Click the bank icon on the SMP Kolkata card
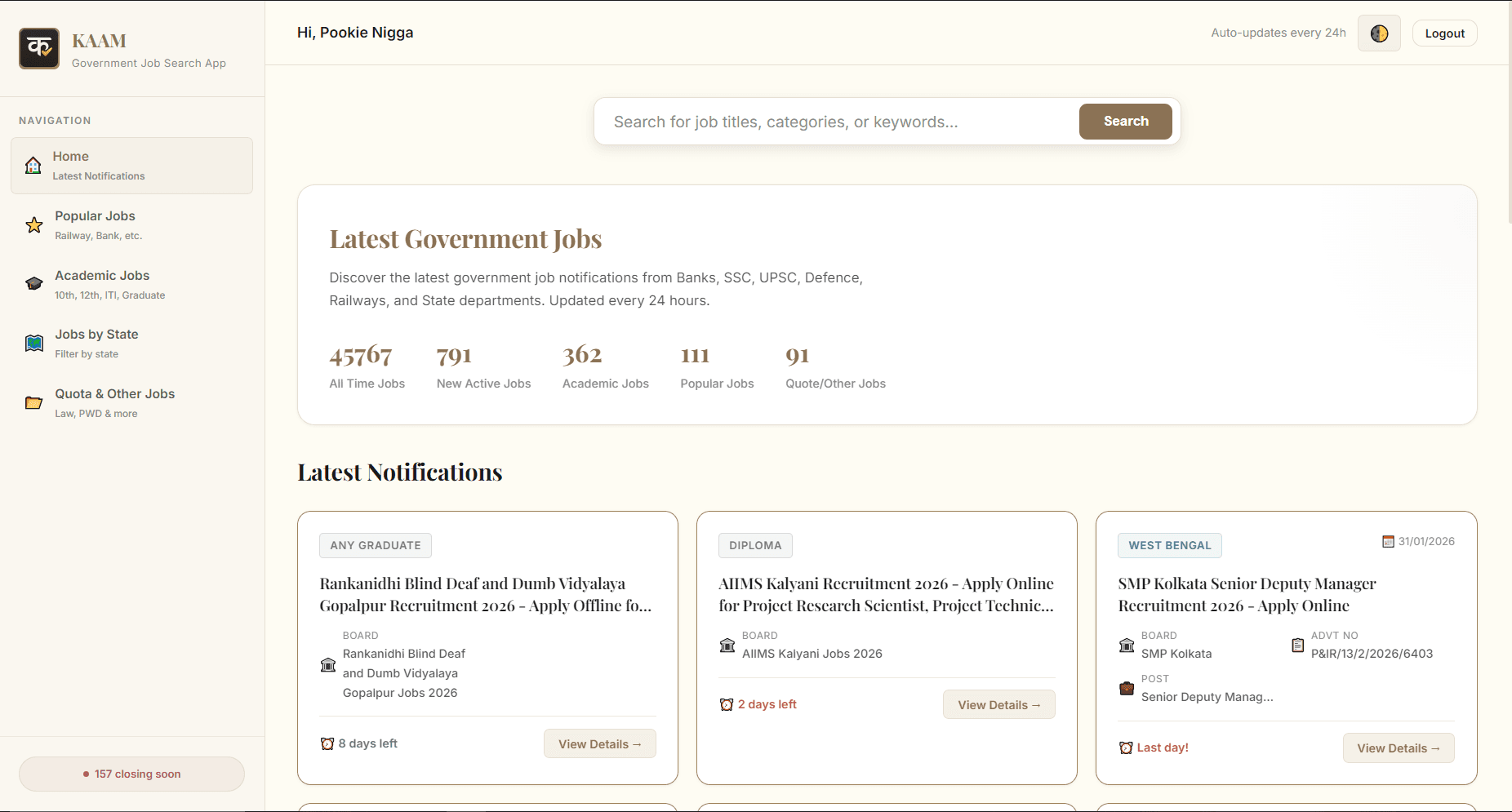Viewport: 1512px width, 812px height. pos(1126,645)
